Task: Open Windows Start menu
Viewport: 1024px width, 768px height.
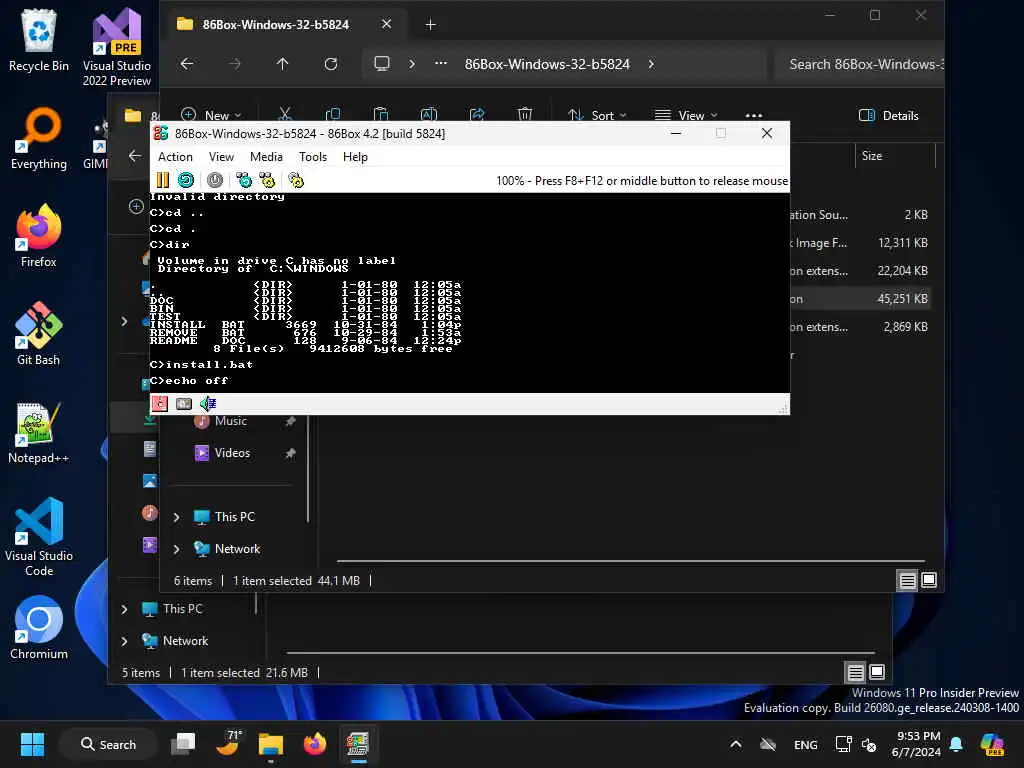Action: pos(32,744)
